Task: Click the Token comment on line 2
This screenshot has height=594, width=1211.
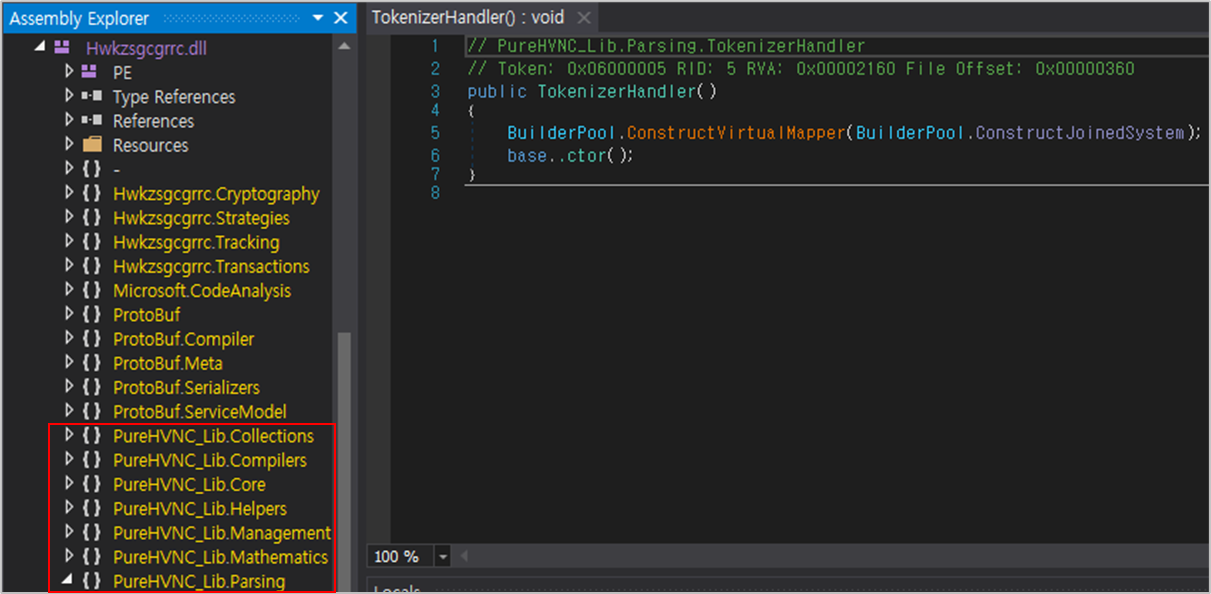Action: point(800,69)
